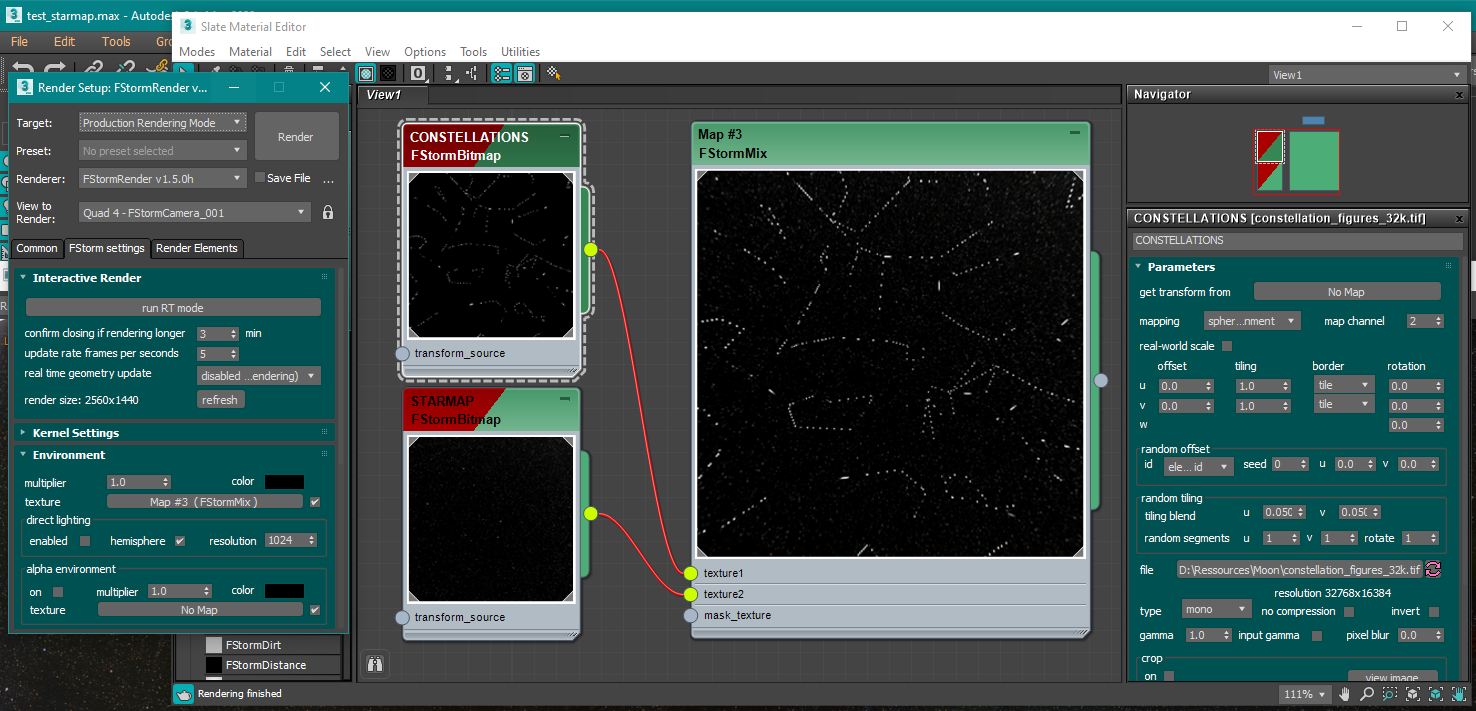Turn on alpha environment checkbox
Image resolution: width=1476 pixels, height=711 pixels.
58,592
